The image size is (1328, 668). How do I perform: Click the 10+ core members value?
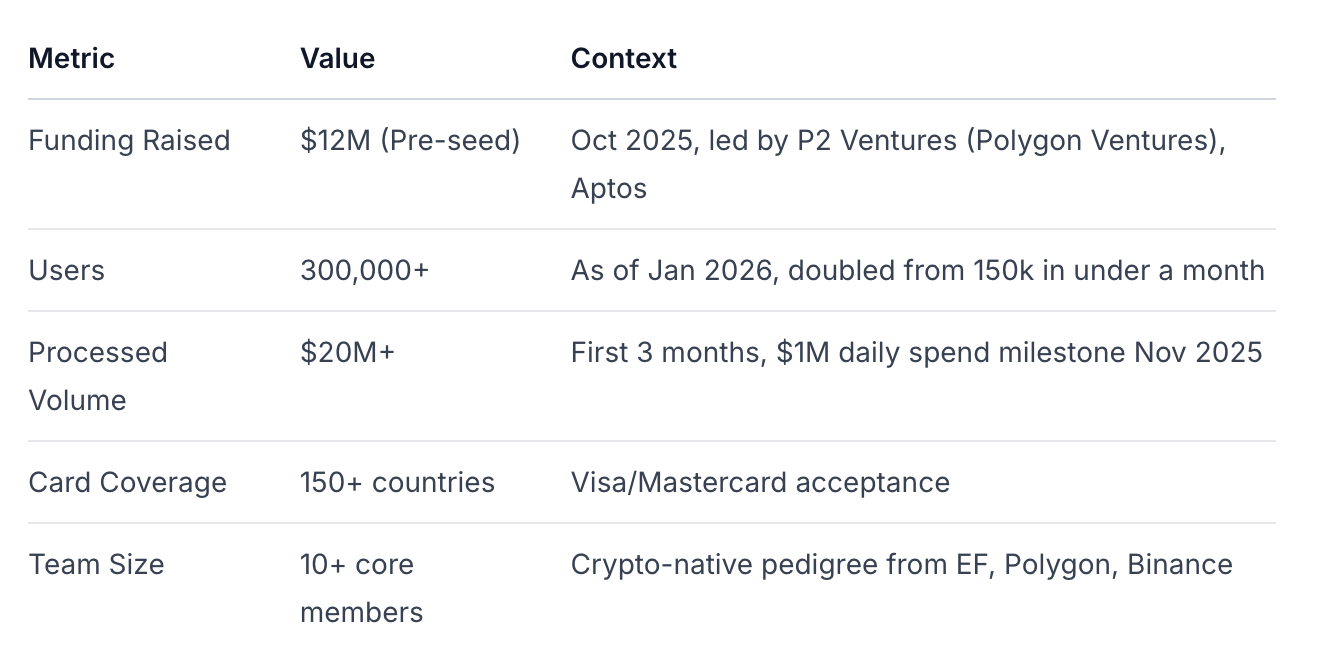point(360,588)
